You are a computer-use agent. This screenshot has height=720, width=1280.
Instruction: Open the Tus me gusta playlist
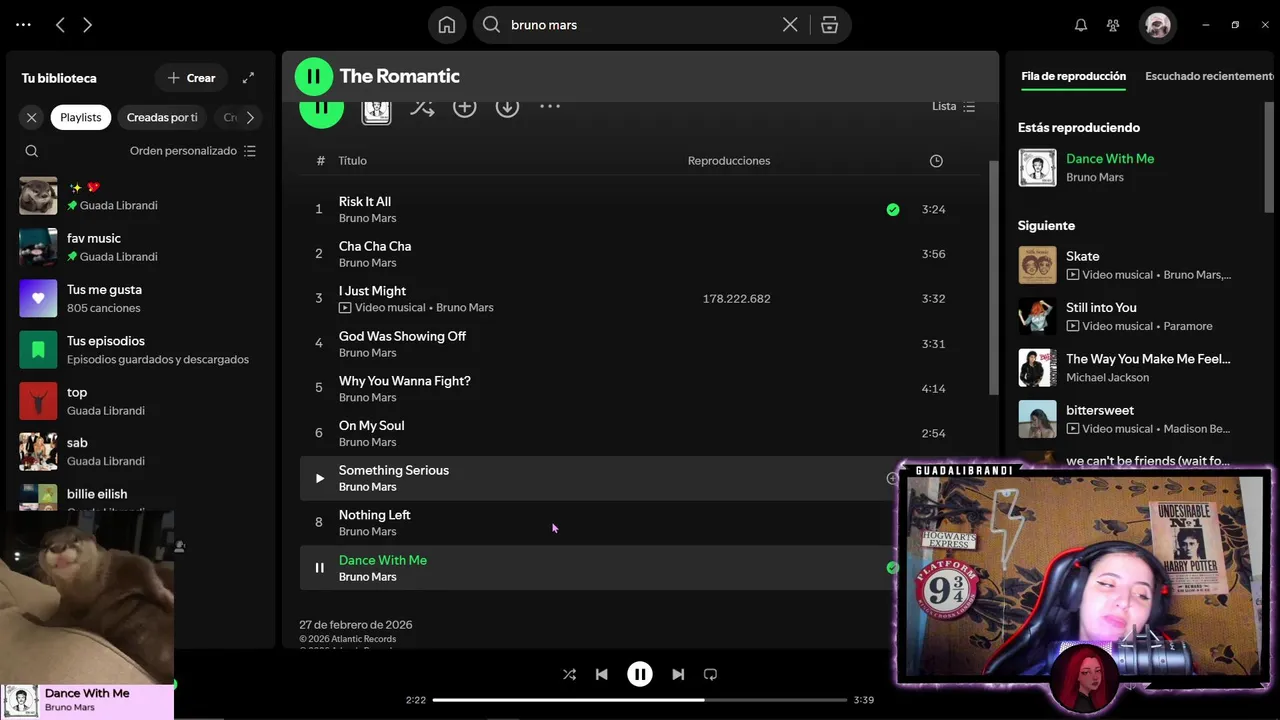140,298
